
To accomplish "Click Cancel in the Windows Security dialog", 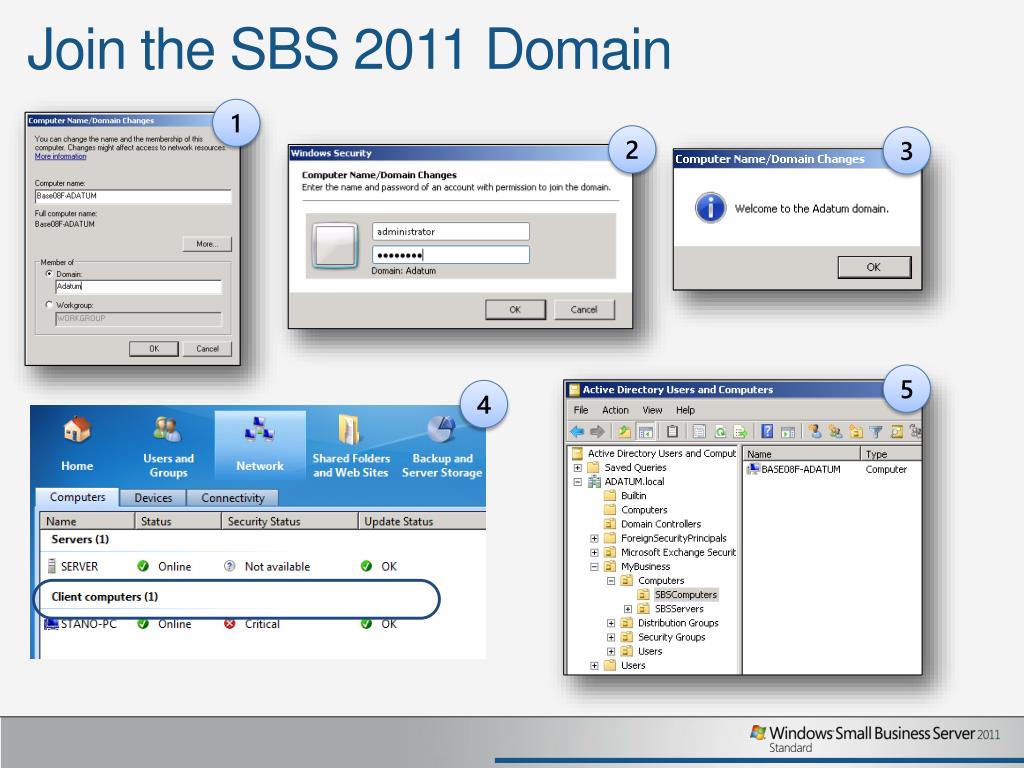I will [x=584, y=310].
